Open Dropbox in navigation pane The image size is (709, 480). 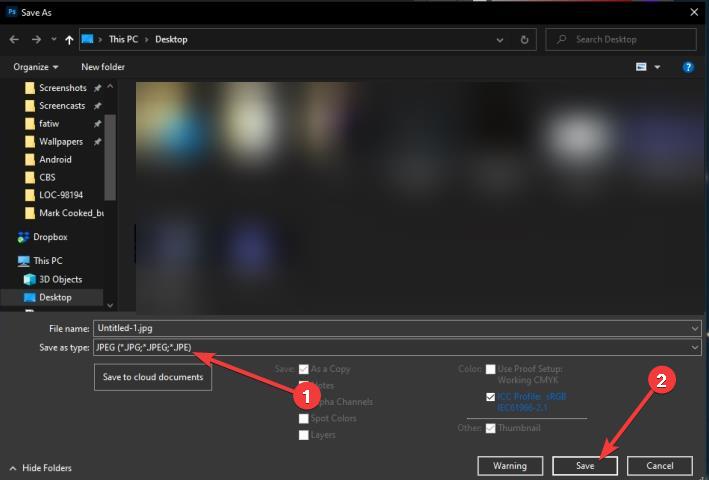pyautogui.click(x=50, y=237)
